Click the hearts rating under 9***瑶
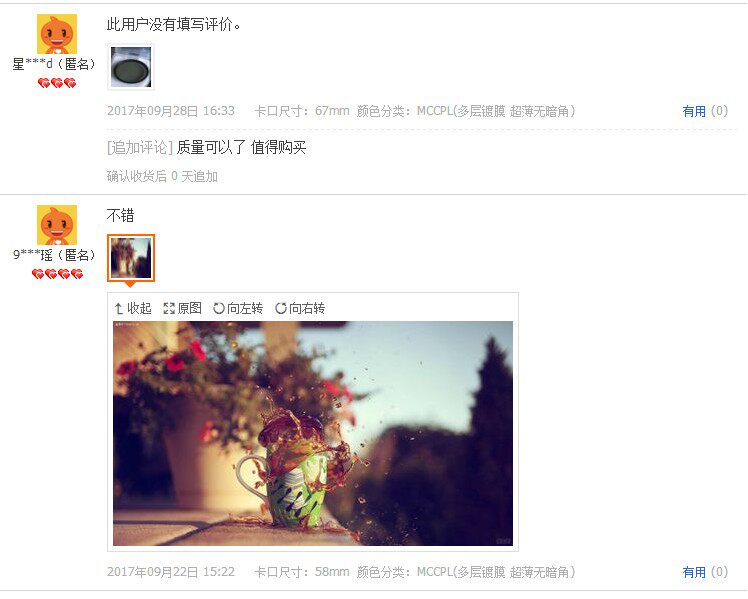 [57, 274]
